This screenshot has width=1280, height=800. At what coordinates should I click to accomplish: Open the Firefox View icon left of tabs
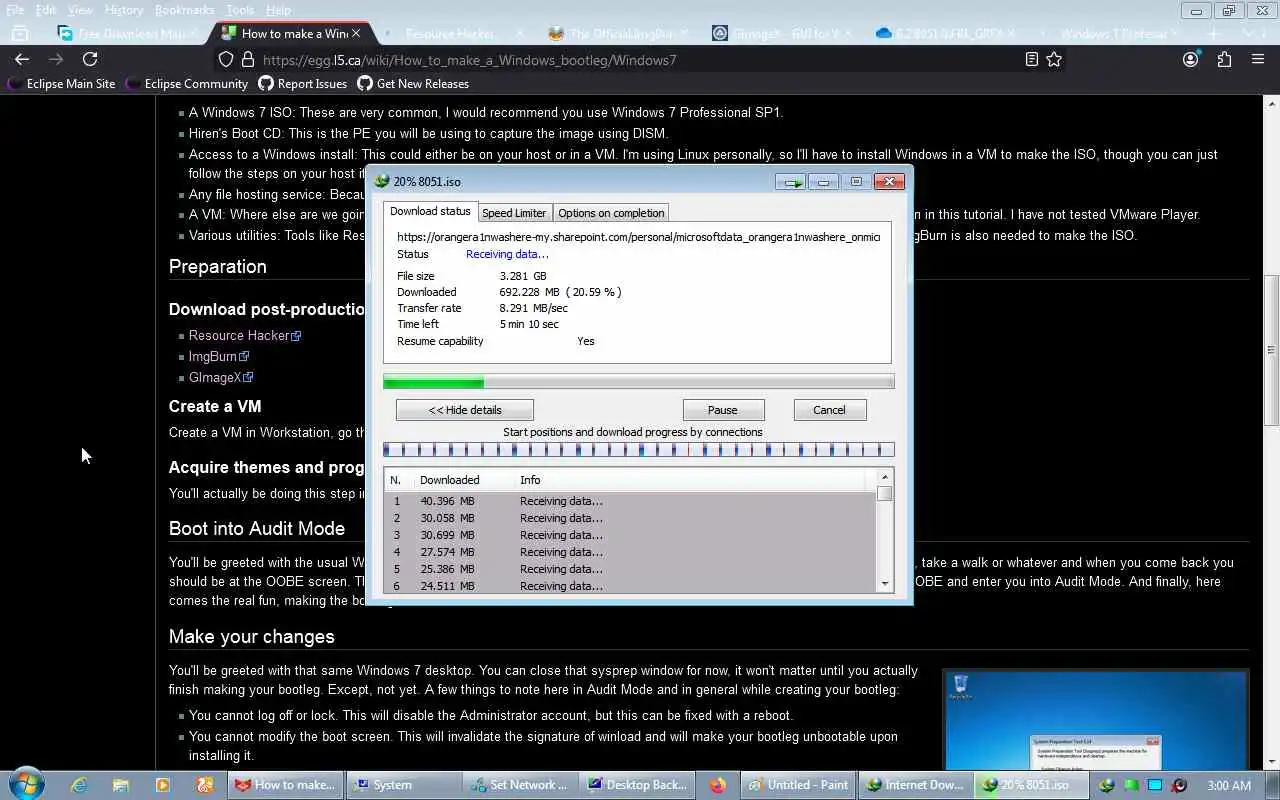[20, 33]
